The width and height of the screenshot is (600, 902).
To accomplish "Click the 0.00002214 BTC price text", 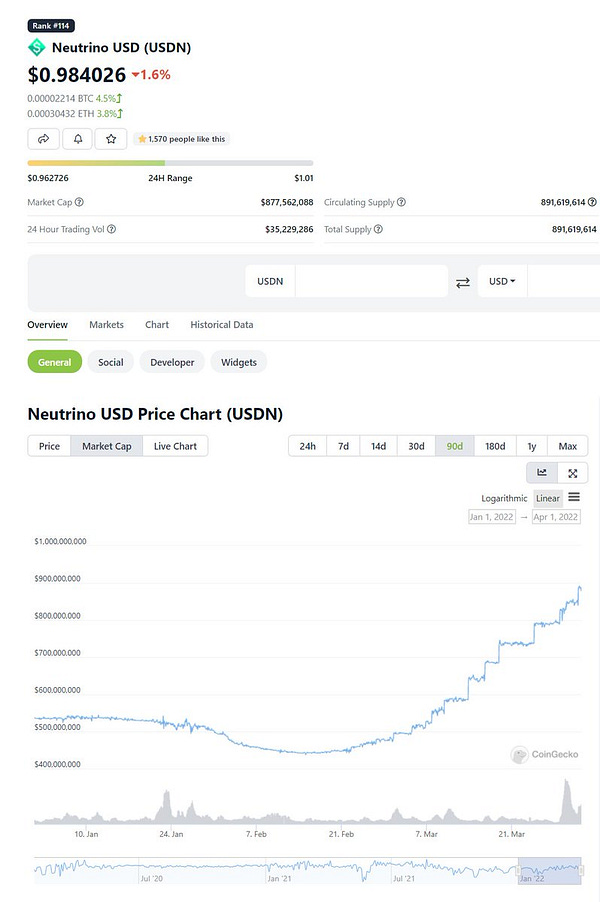I will [60, 98].
